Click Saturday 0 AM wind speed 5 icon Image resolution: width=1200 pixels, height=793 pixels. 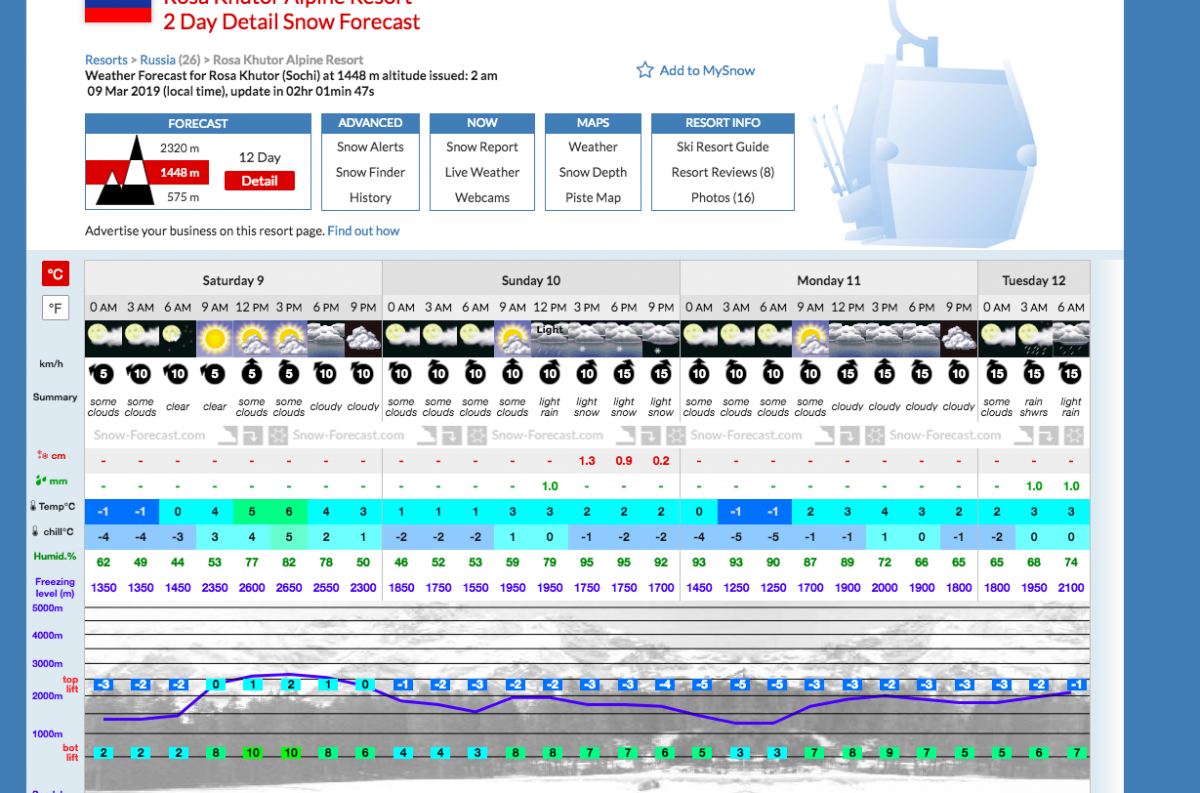(x=103, y=374)
